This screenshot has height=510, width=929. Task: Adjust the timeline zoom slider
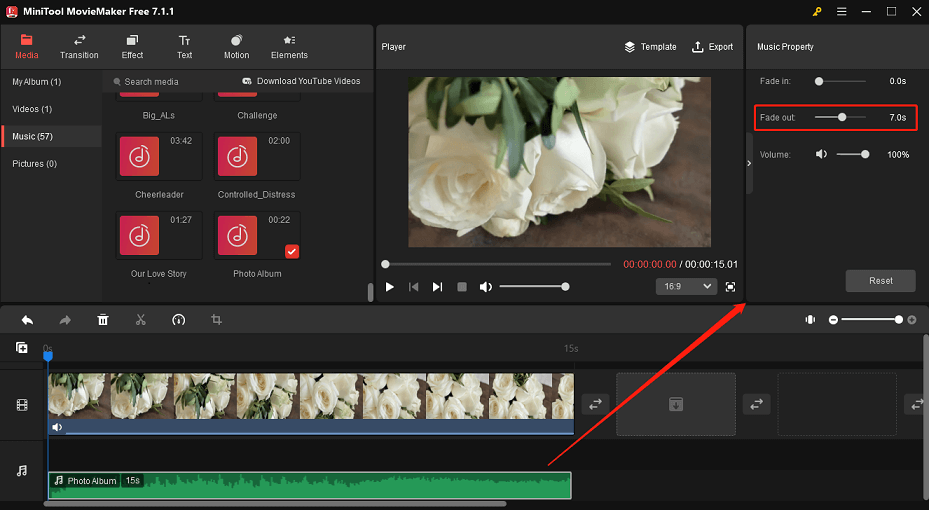coord(870,320)
